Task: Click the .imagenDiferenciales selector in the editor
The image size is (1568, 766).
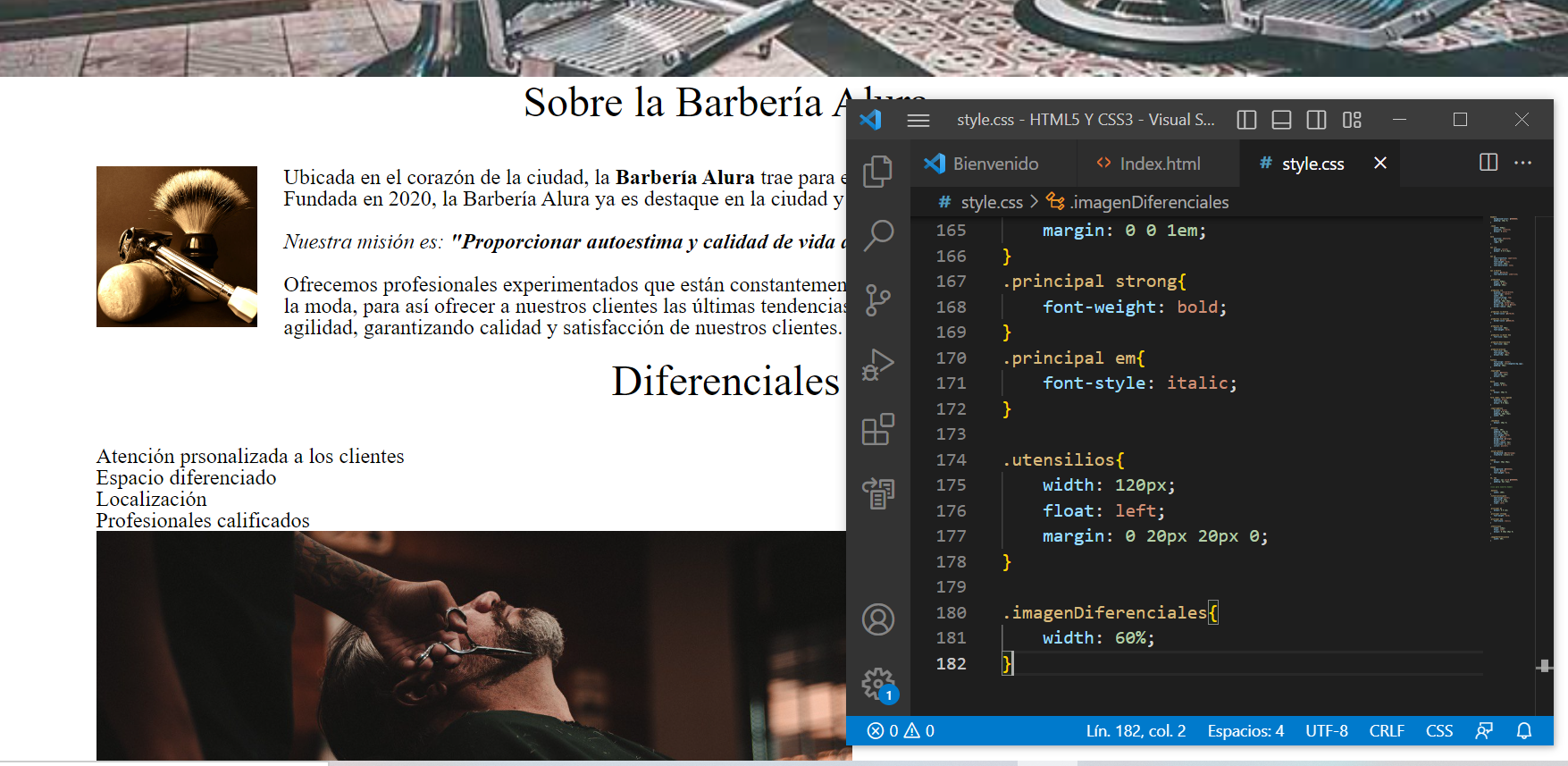Action: (x=1104, y=612)
